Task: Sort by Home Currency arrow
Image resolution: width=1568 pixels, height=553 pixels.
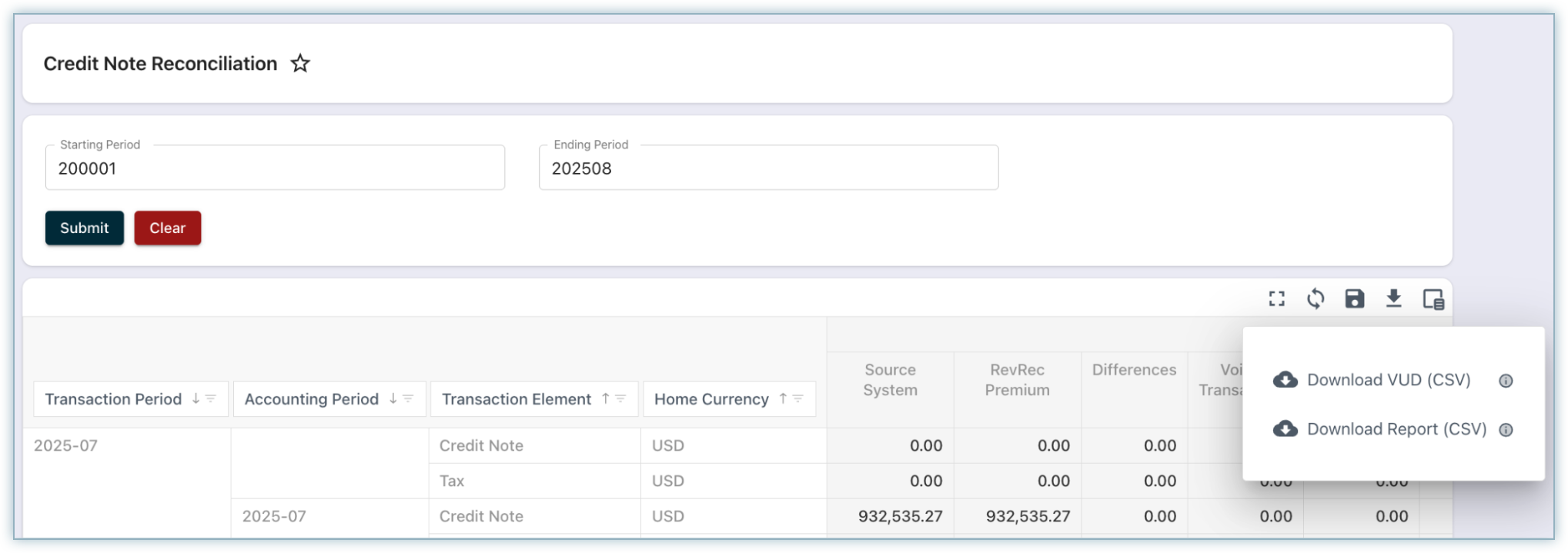Action: click(783, 398)
